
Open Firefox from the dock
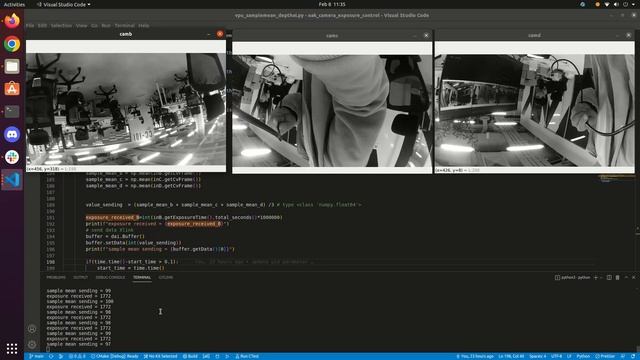pyautogui.click(x=12, y=20)
